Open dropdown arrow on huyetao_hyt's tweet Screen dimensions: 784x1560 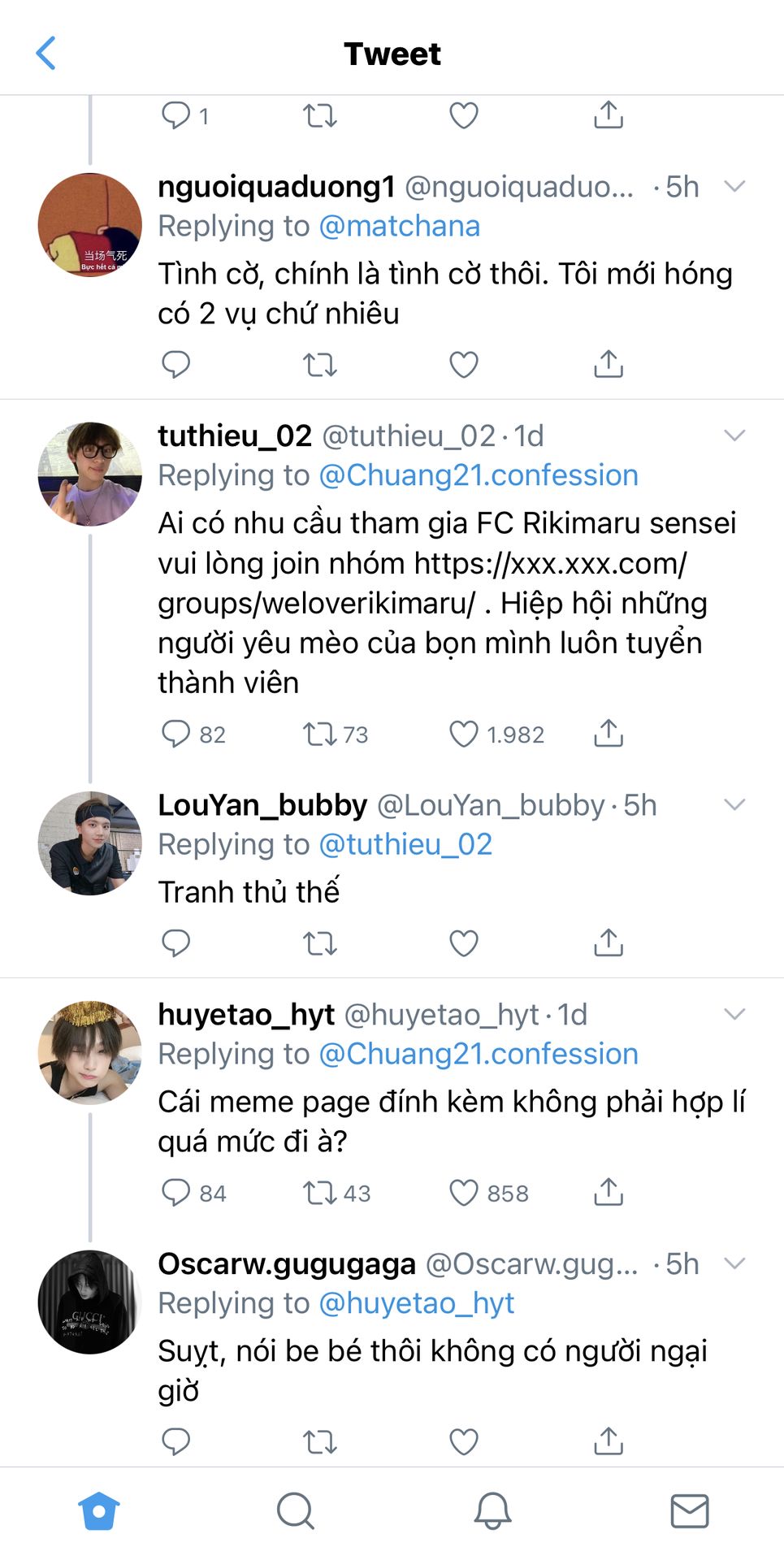734,1014
